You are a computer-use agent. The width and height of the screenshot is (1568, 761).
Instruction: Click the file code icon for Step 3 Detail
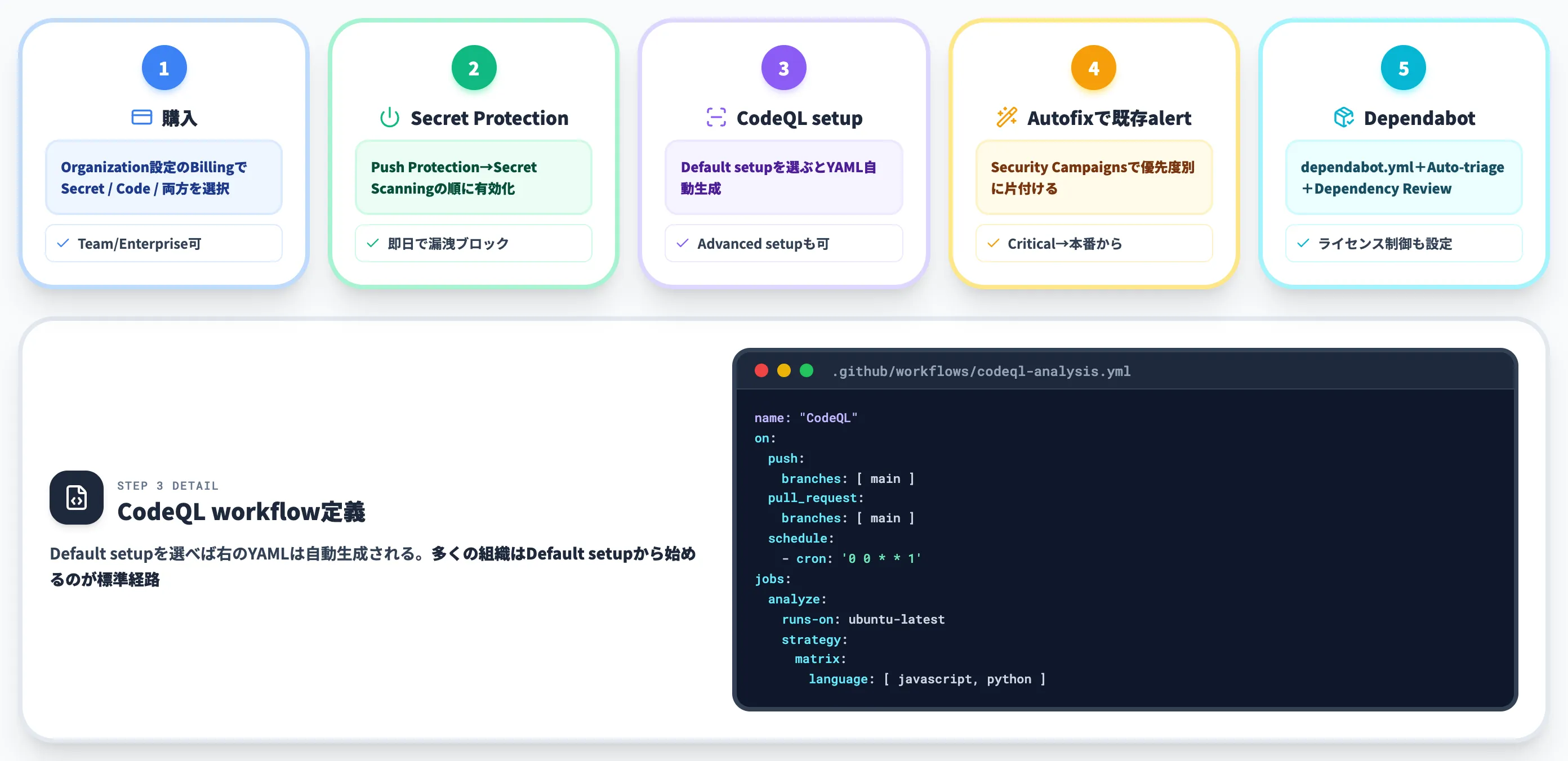[77, 498]
